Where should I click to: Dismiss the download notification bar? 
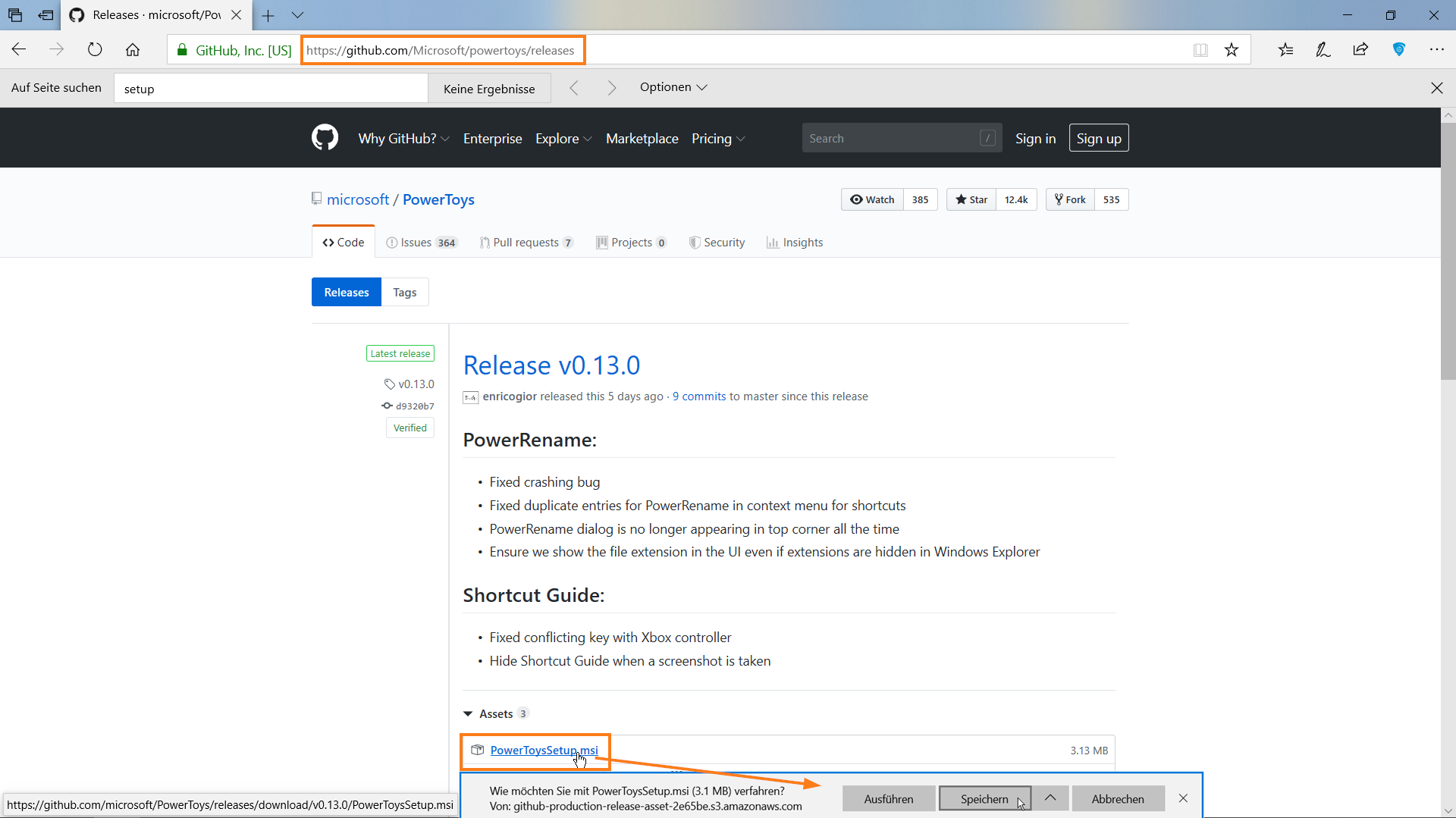(x=1183, y=798)
